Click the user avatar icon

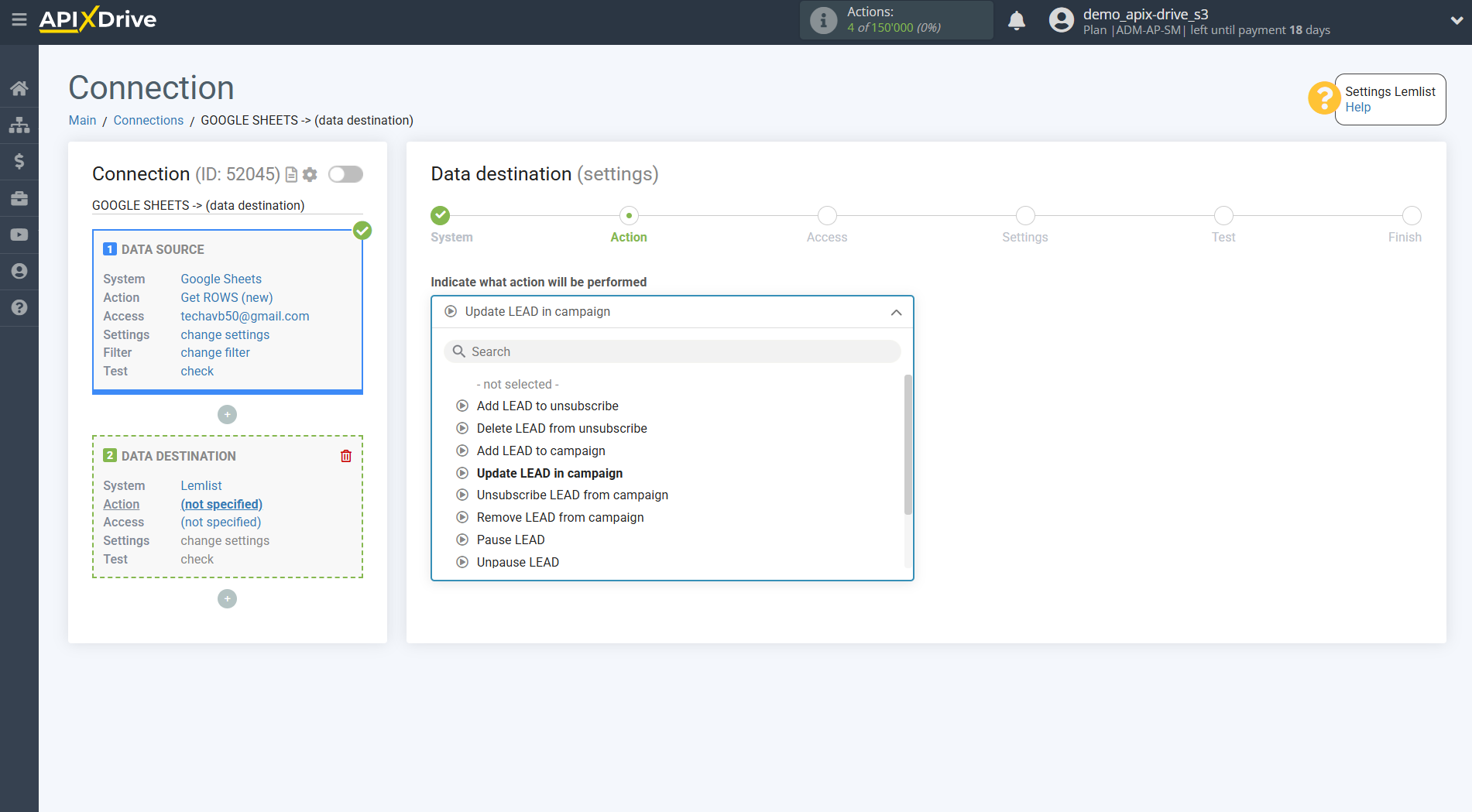click(x=1061, y=20)
